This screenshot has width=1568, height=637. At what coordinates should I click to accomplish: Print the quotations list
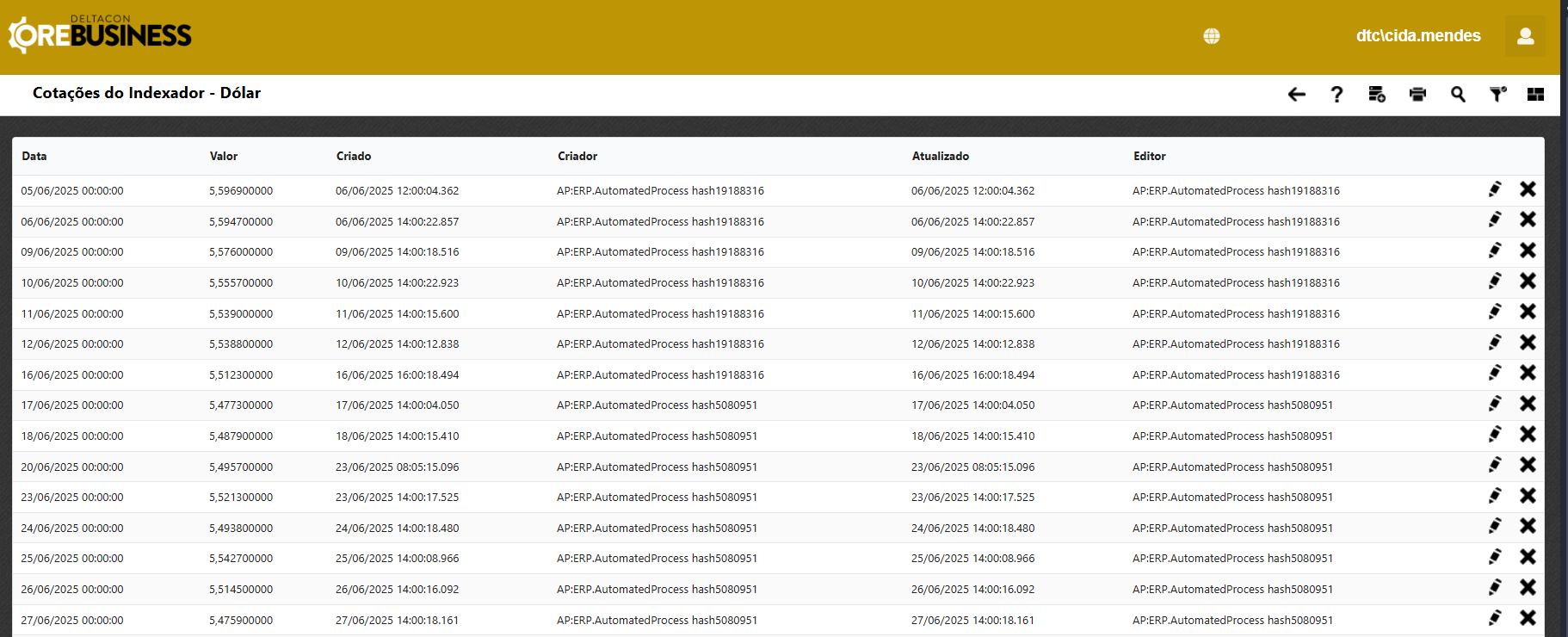click(1417, 95)
